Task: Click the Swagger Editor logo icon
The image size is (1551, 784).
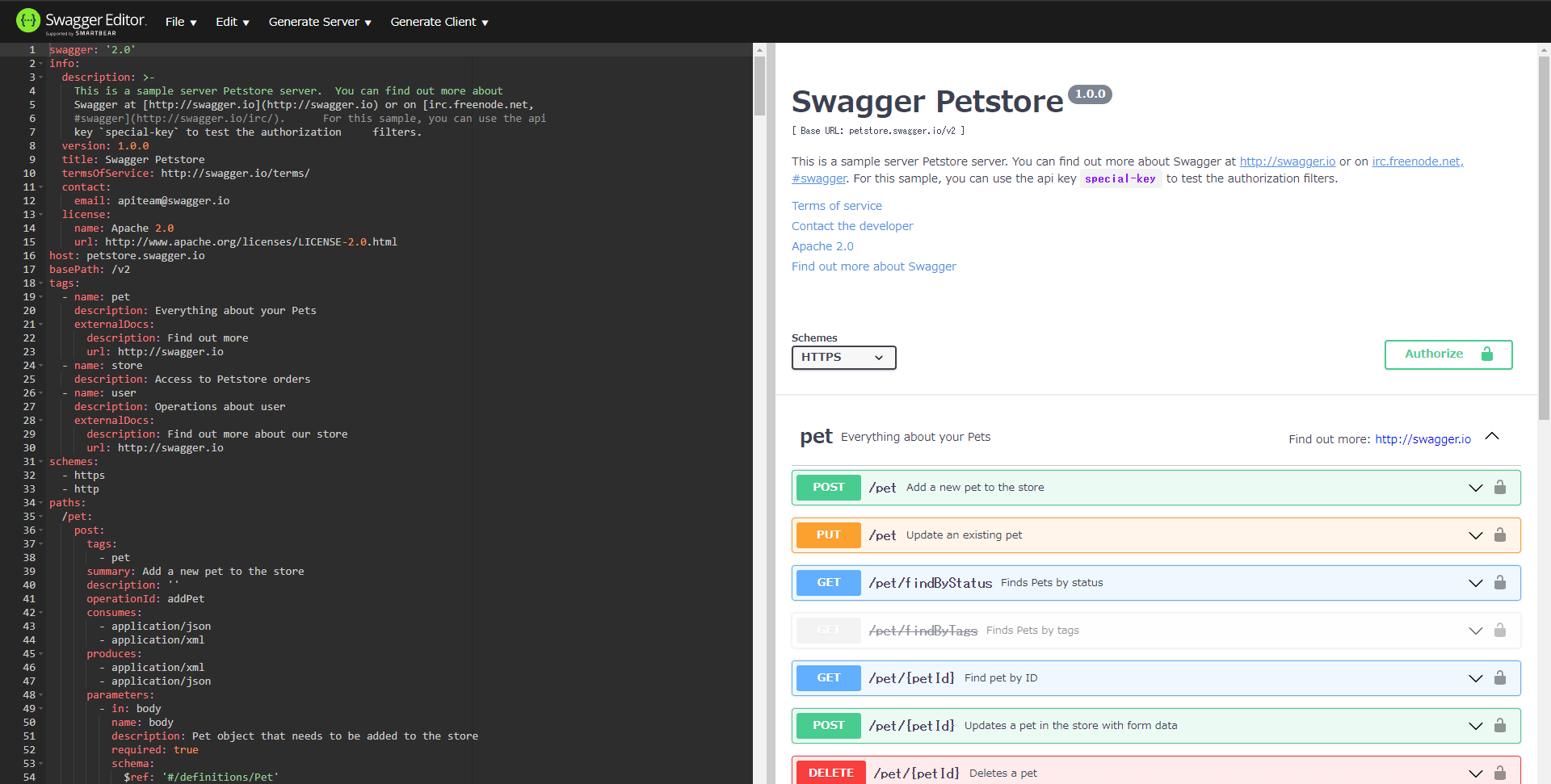Action: click(27, 19)
